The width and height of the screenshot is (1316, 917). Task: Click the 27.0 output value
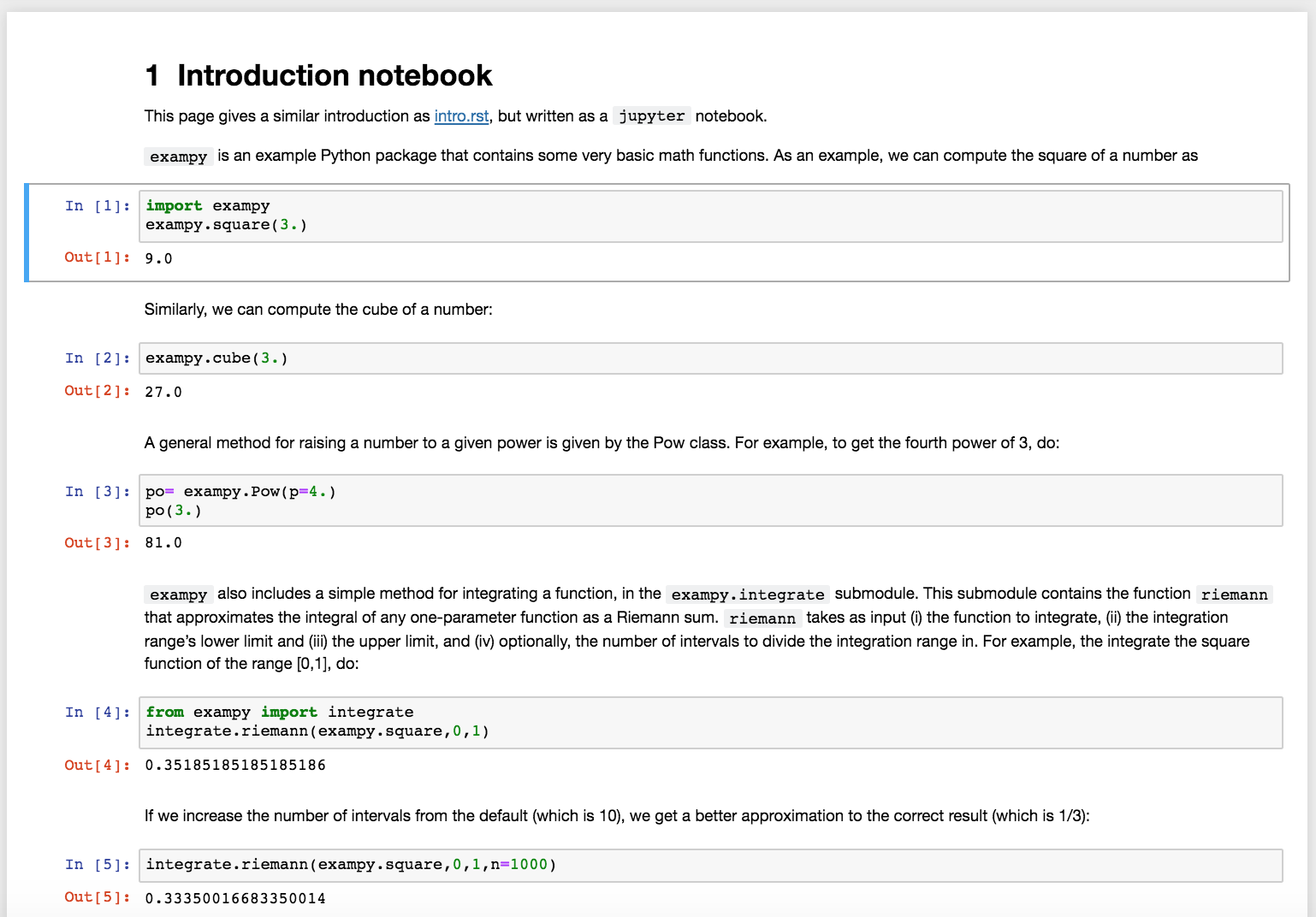pos(163,392)
